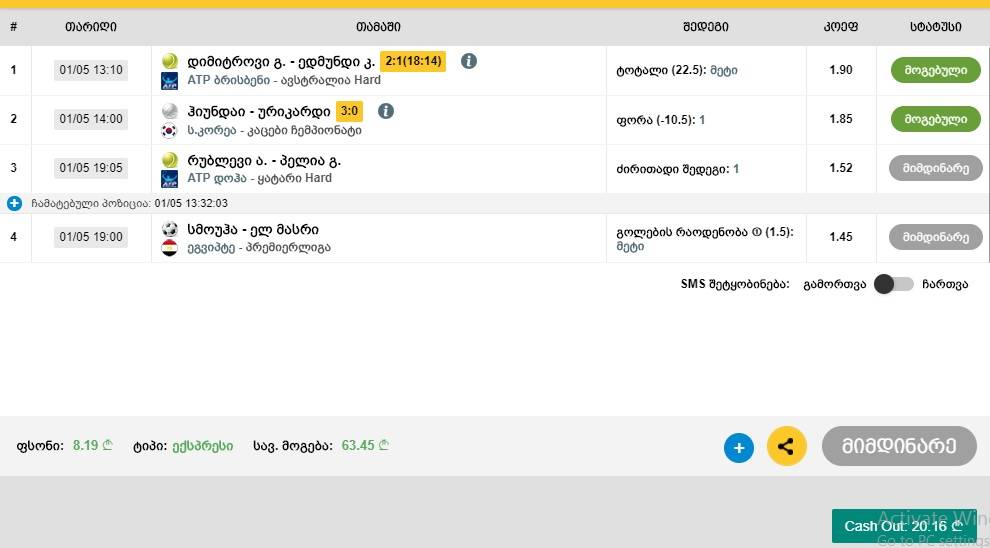Click მოგებული status in row 2

click(936, 119)
